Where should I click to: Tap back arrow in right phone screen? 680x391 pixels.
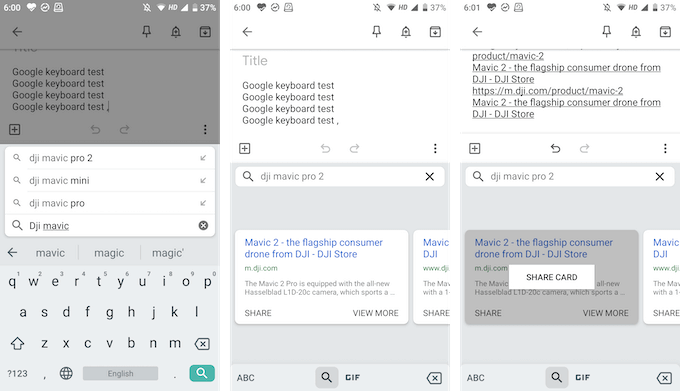pos(477,32)
